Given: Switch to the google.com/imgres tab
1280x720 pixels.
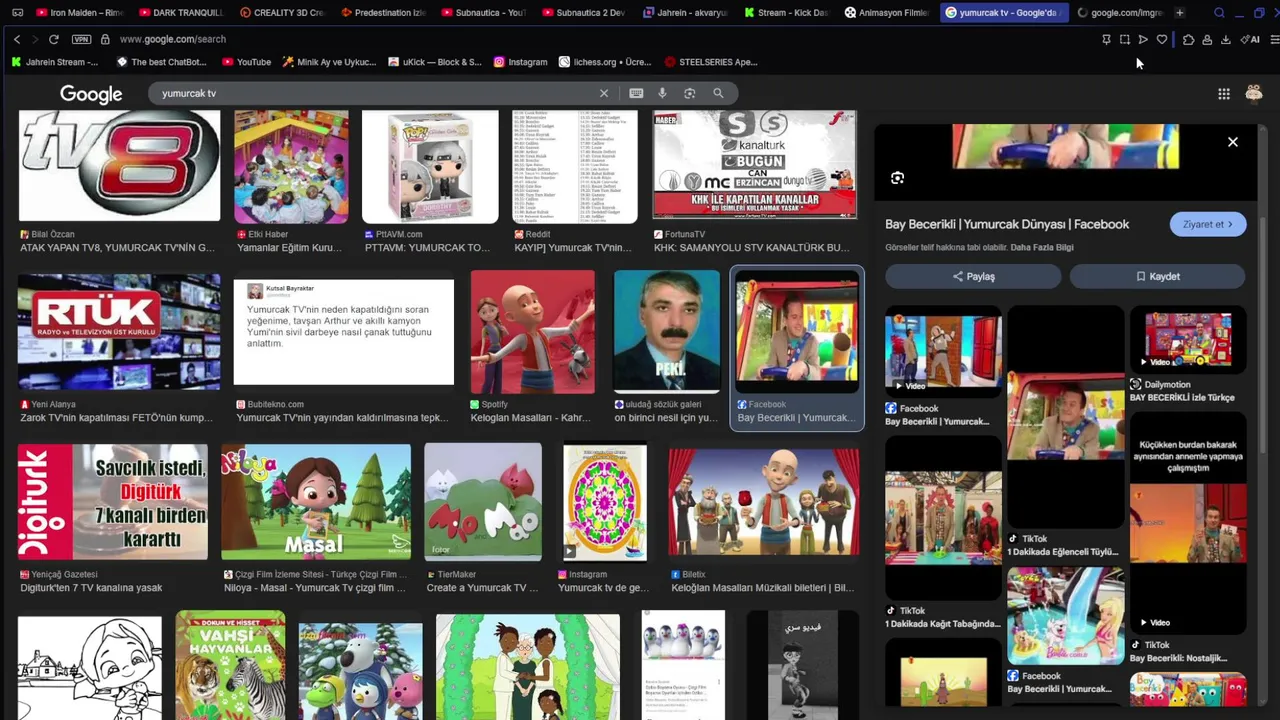Looking at the screenshot, I should tap(1120, 13).
